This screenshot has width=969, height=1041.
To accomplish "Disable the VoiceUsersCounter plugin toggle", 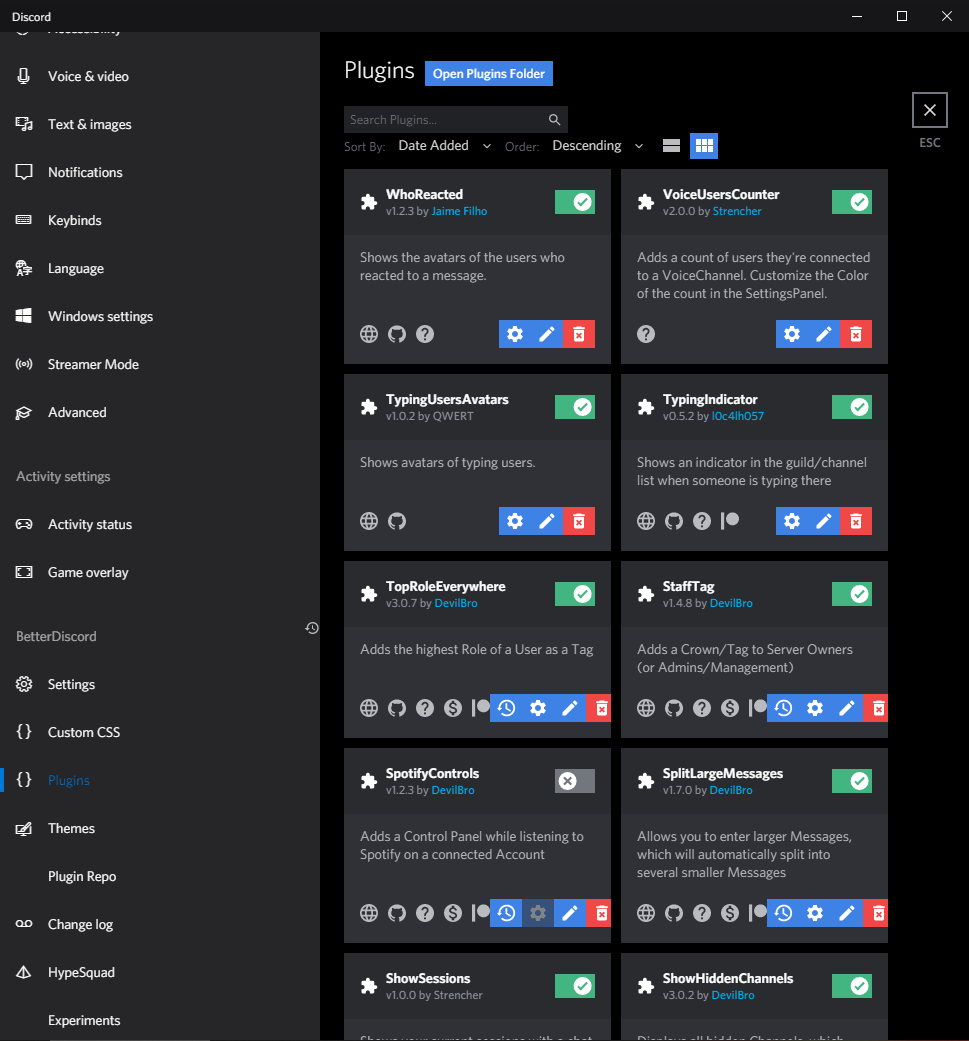I will click(x=852, y=202).
